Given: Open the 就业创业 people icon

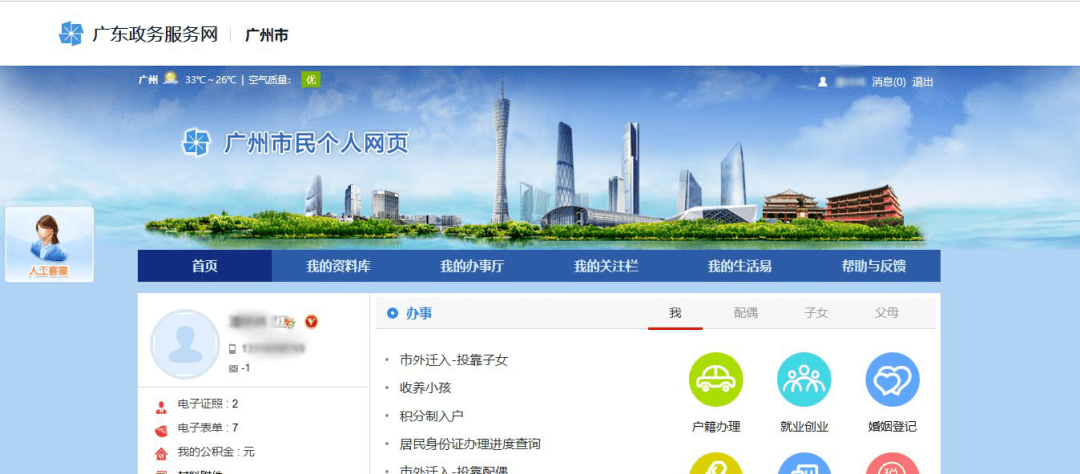Looking at the screenshot, I should pos(804,380).
